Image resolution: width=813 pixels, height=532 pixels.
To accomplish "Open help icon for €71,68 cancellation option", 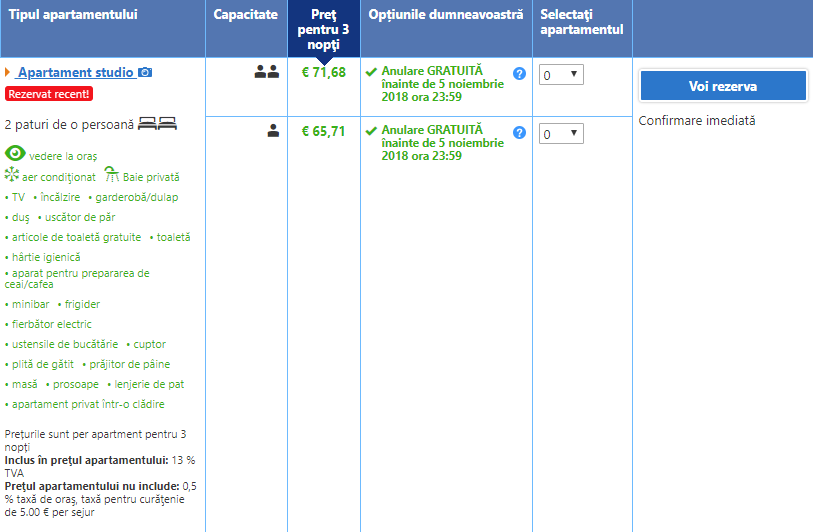I will 519,74.
